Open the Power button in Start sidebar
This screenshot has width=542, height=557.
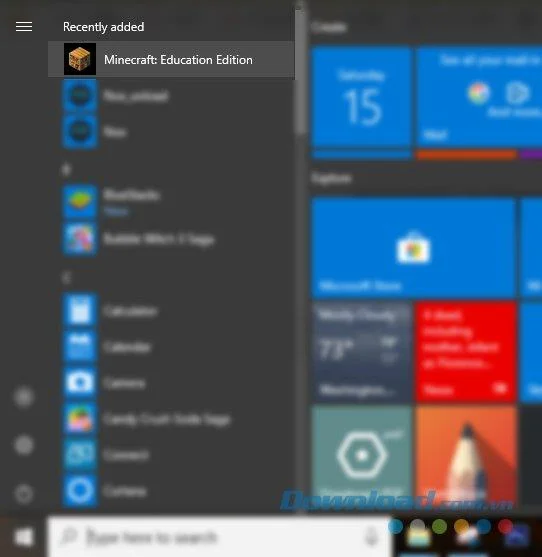click(x=24, y=493)
